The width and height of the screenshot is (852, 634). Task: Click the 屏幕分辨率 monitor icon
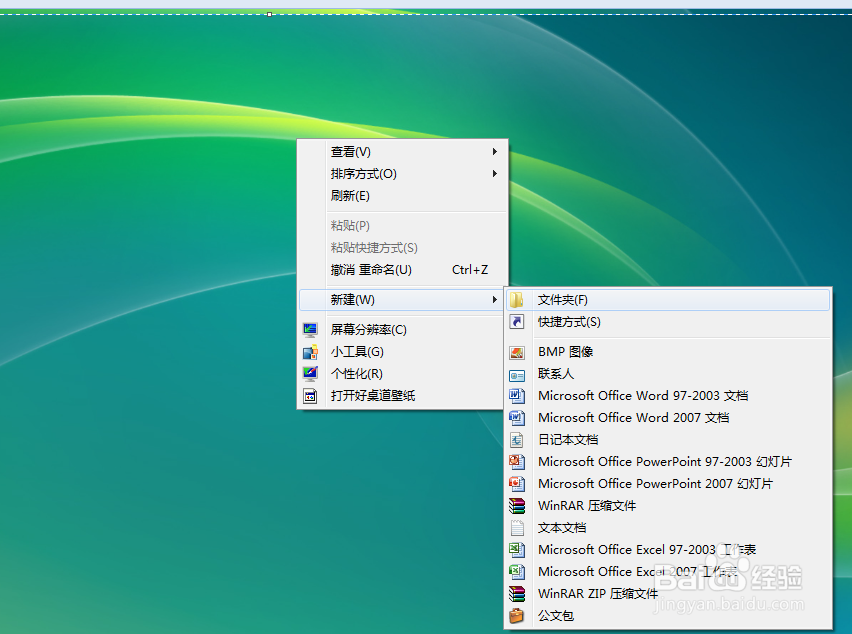click(310, 330)
